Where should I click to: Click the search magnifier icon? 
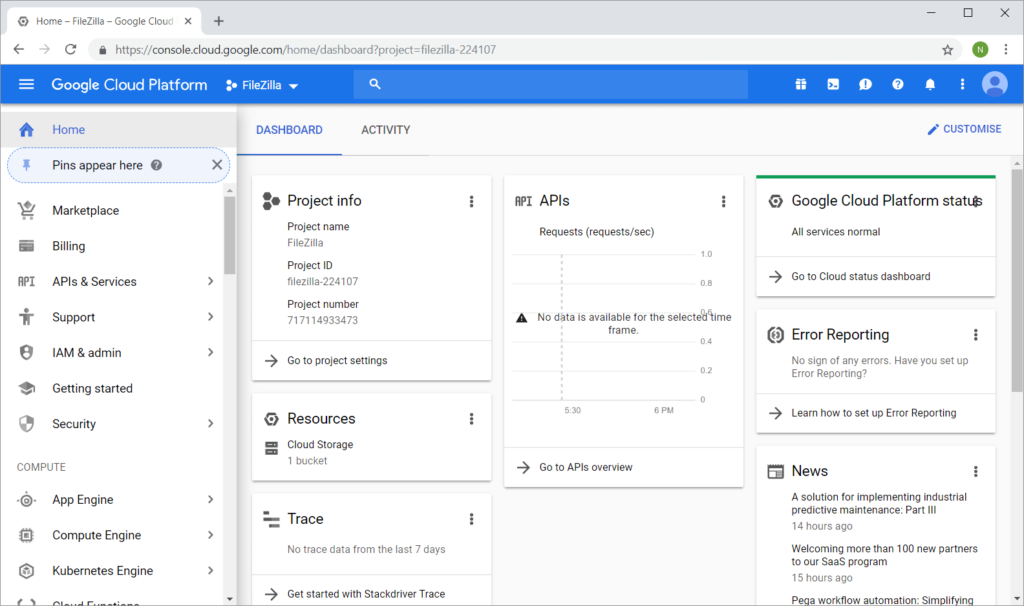pyautogui.click(x=375, y=84)
